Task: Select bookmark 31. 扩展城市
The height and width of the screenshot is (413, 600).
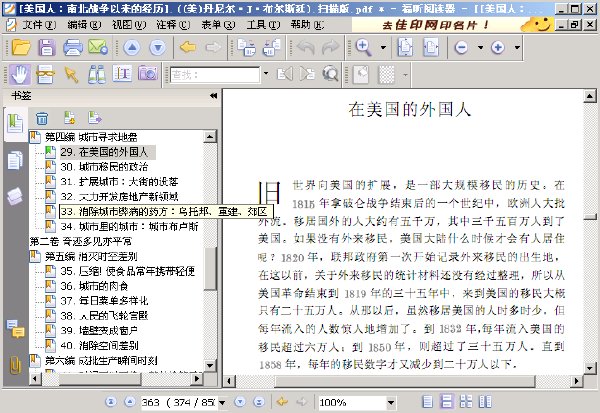Action: [119, 182]
